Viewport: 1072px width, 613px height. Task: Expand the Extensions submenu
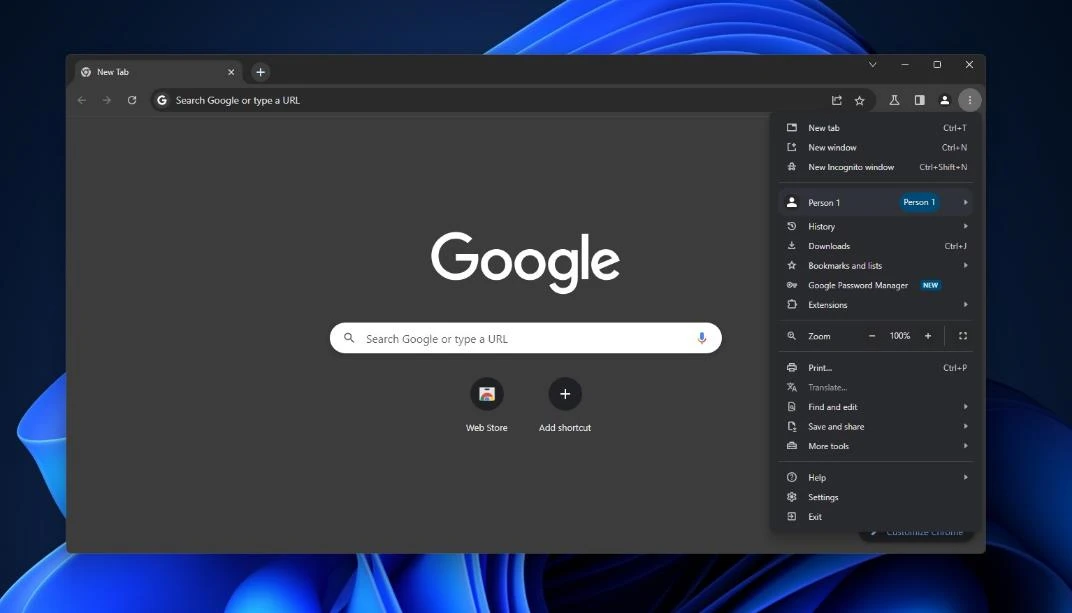tap(876, 305)
